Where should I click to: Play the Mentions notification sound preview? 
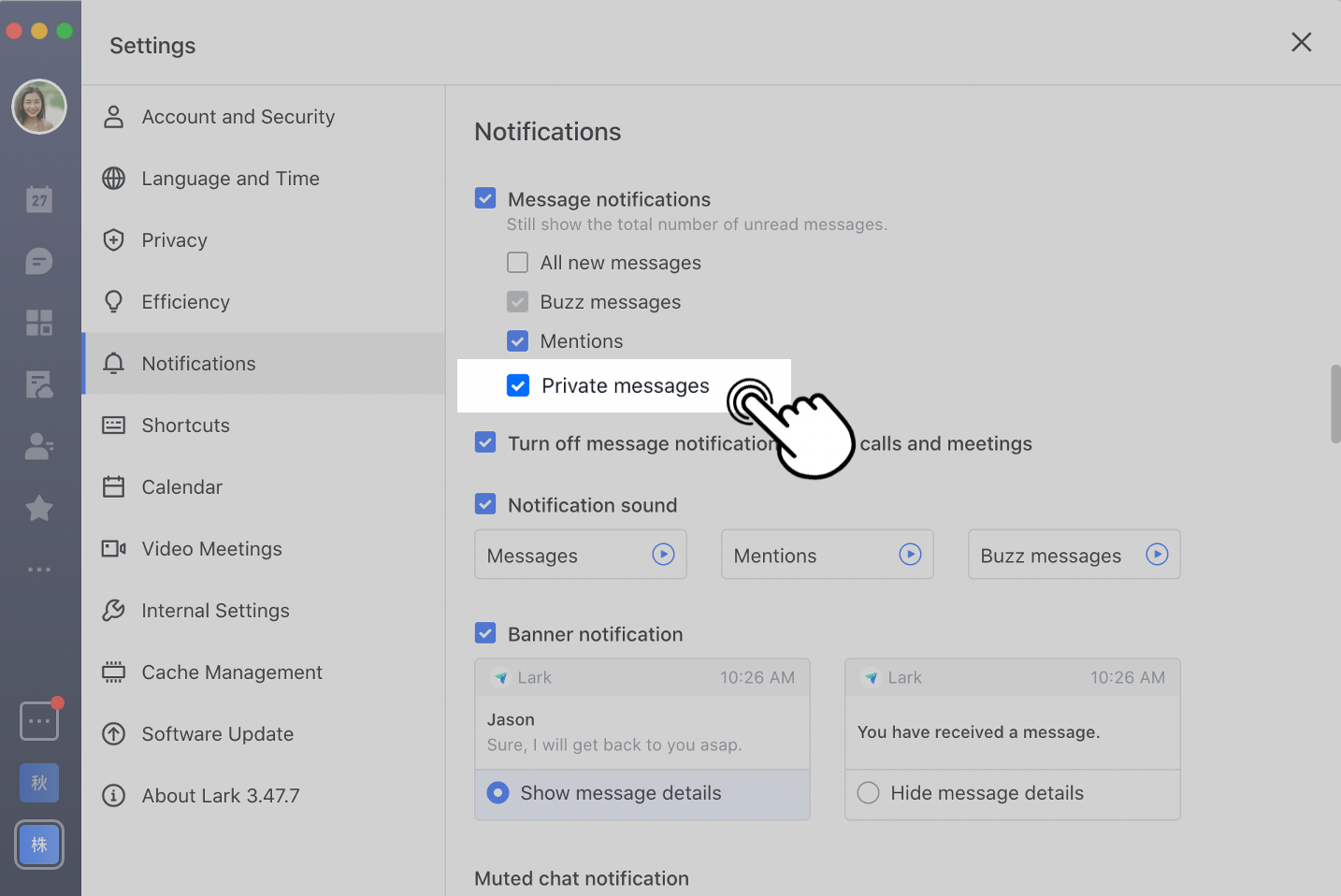[x=910, y=554]
